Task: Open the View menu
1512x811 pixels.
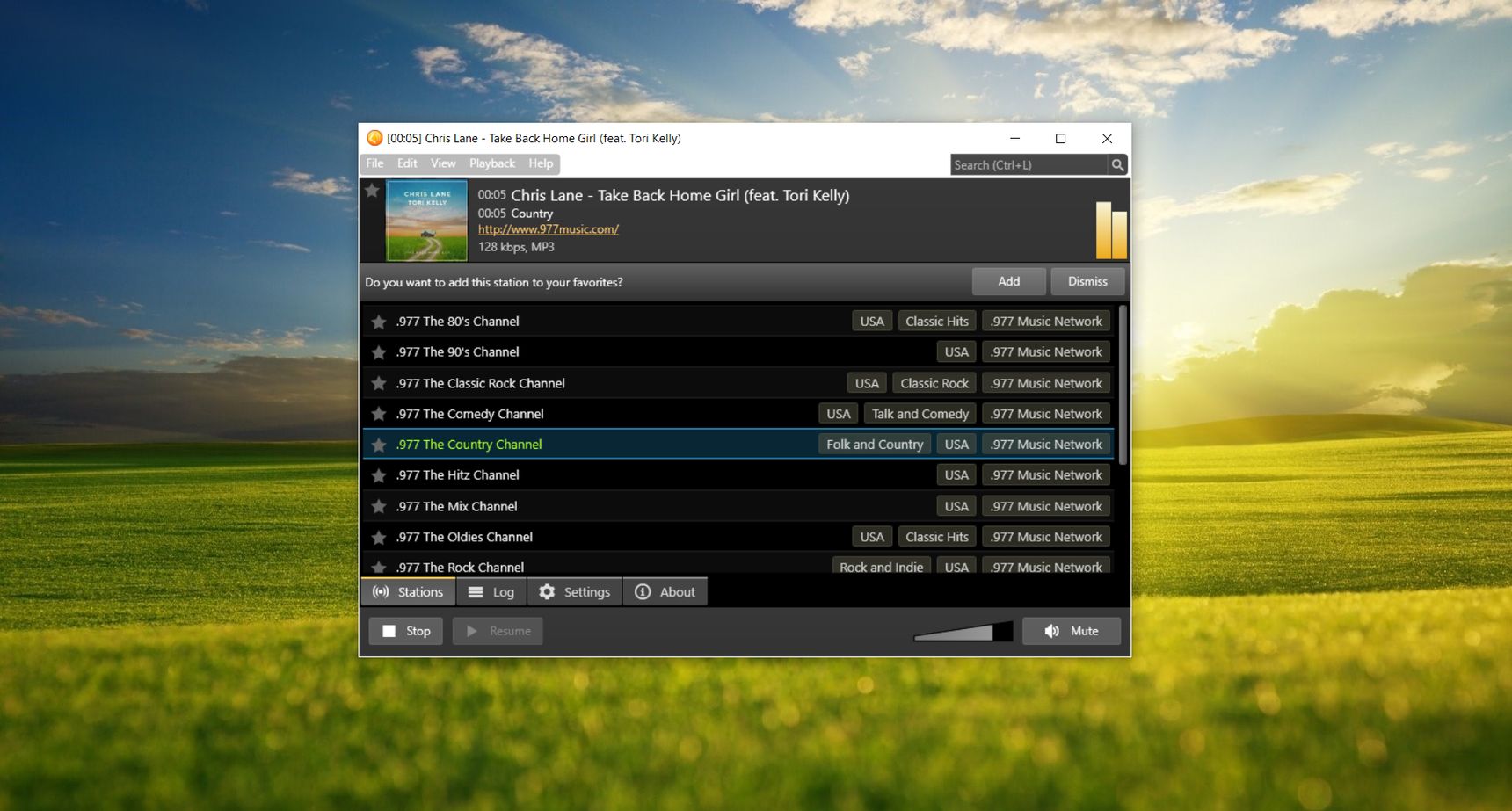Action: [443, 163]
